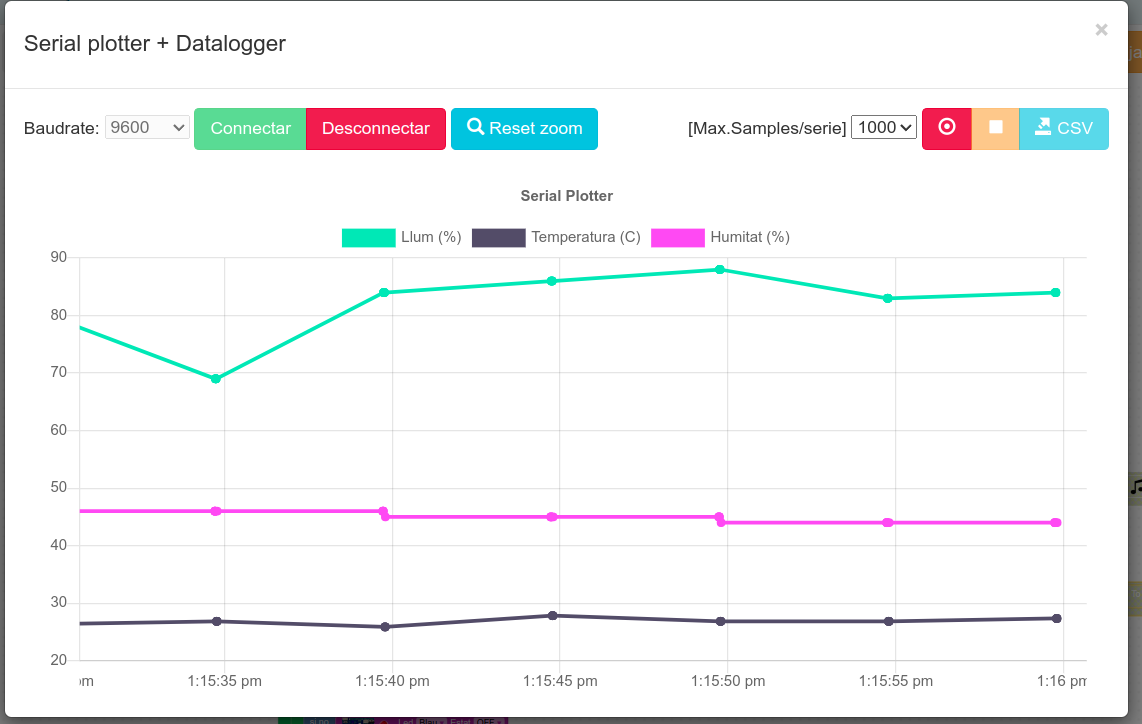The height and width of the screenshot is (724, 1142).
Task: Click the Humitat point near 1:15:35 pm
Action: pyautogui.click(x=216, y=511)
